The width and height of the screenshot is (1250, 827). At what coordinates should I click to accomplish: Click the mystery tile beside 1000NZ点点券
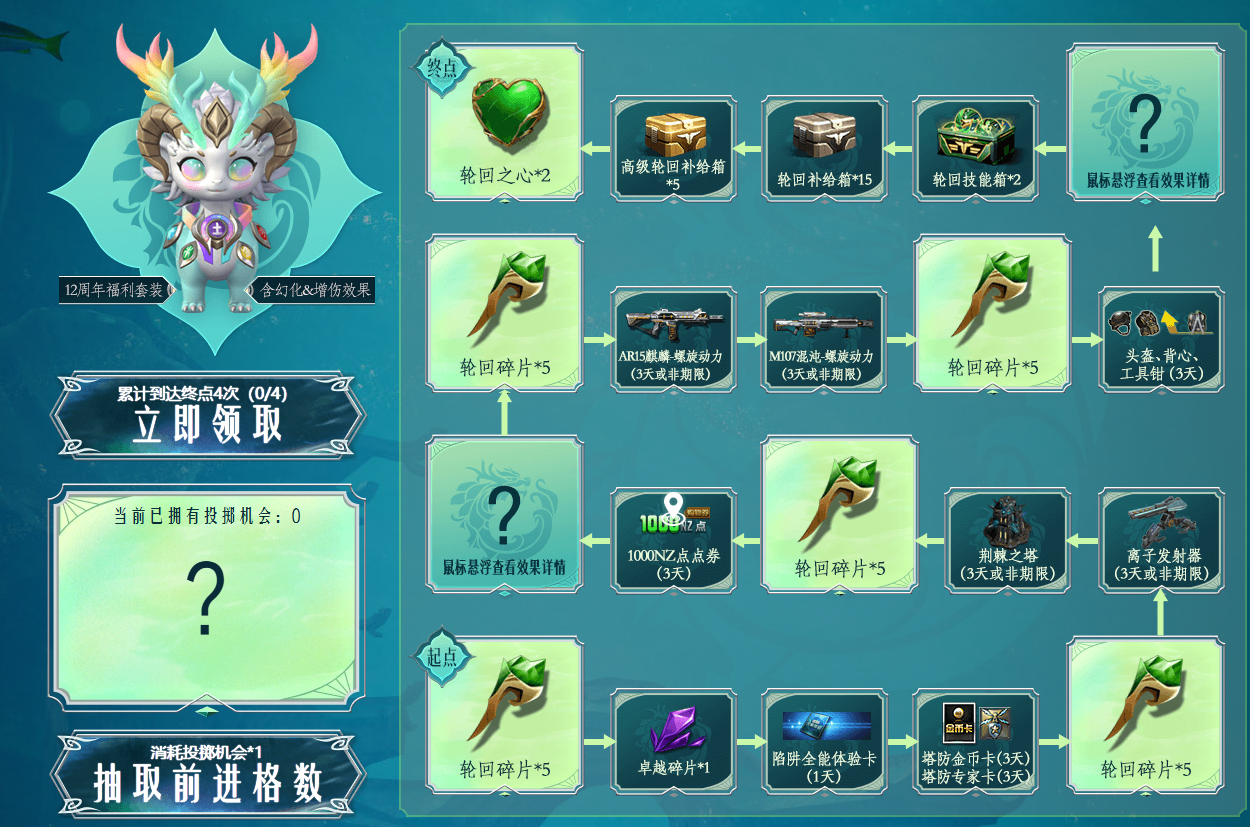tap(505, 512)
